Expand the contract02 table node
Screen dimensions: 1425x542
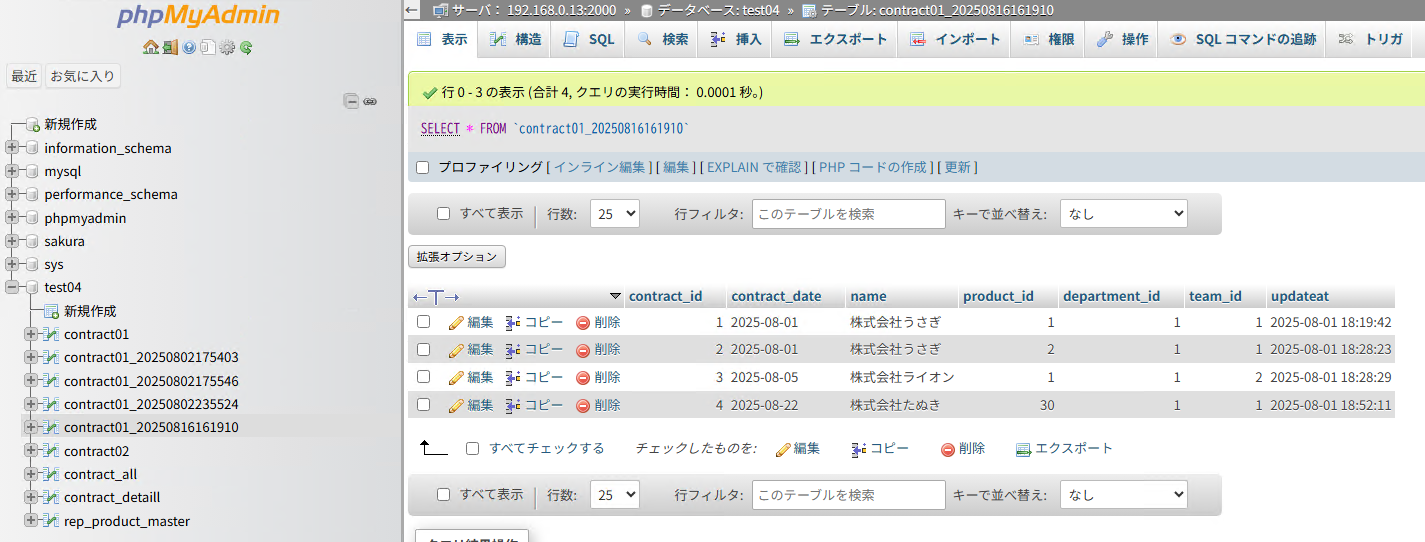[x=31, y=451]
